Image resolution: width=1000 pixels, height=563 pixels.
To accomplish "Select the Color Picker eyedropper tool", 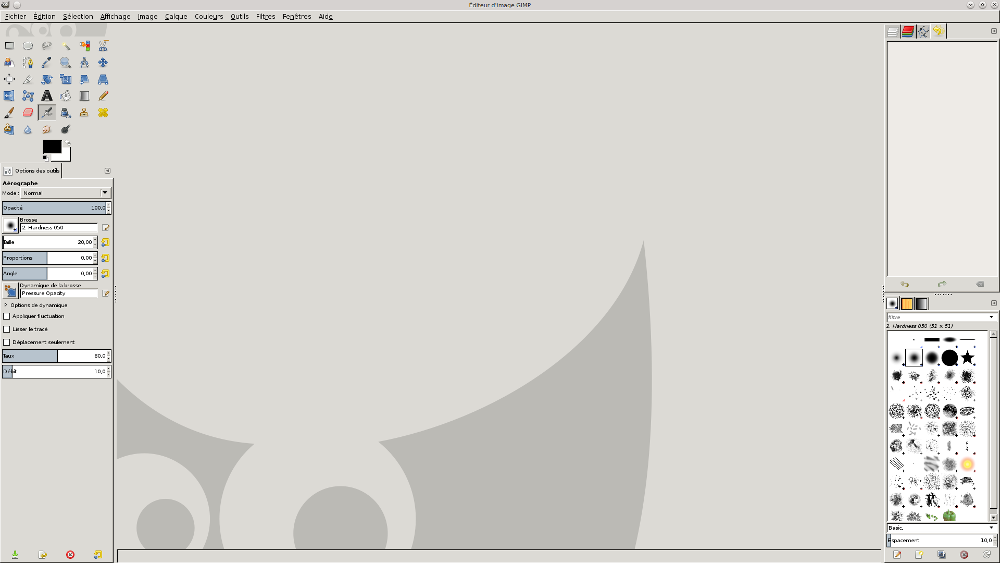I will (47, 62).
